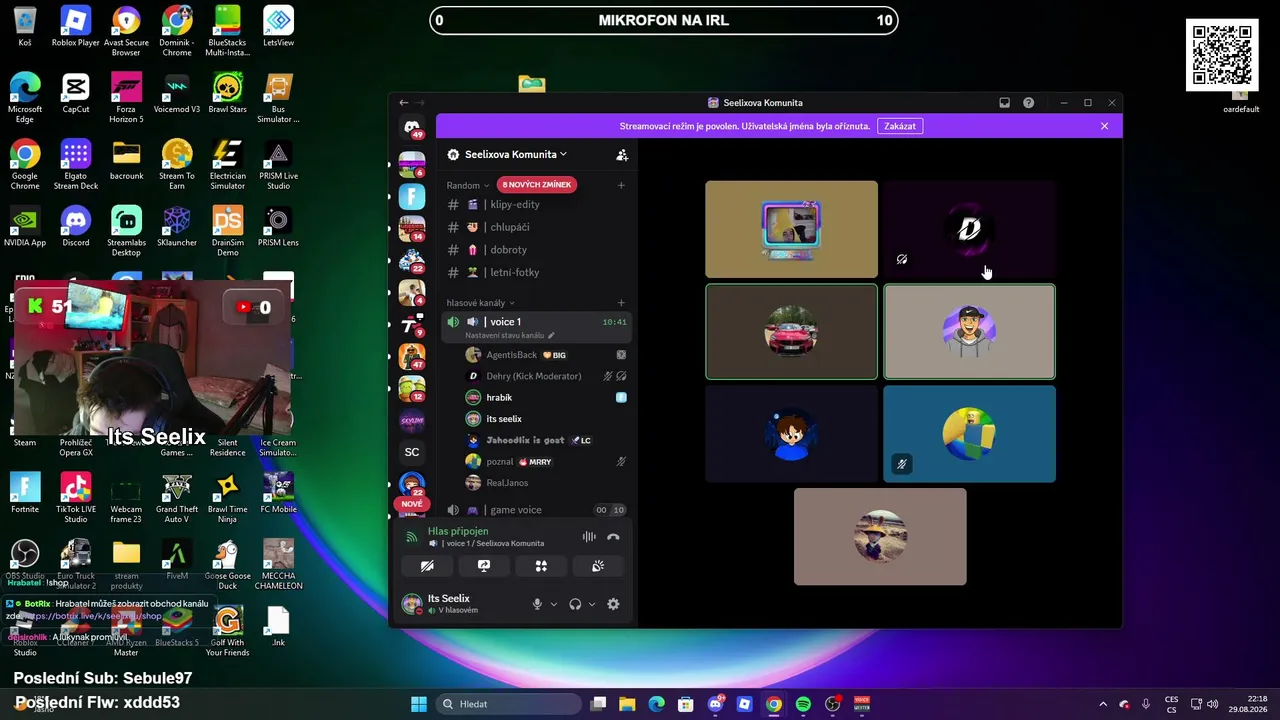Viewport: 1280px width, 720px height.
Task: Focus the Dehry D-logo video tile
Action: coord(969,229)
